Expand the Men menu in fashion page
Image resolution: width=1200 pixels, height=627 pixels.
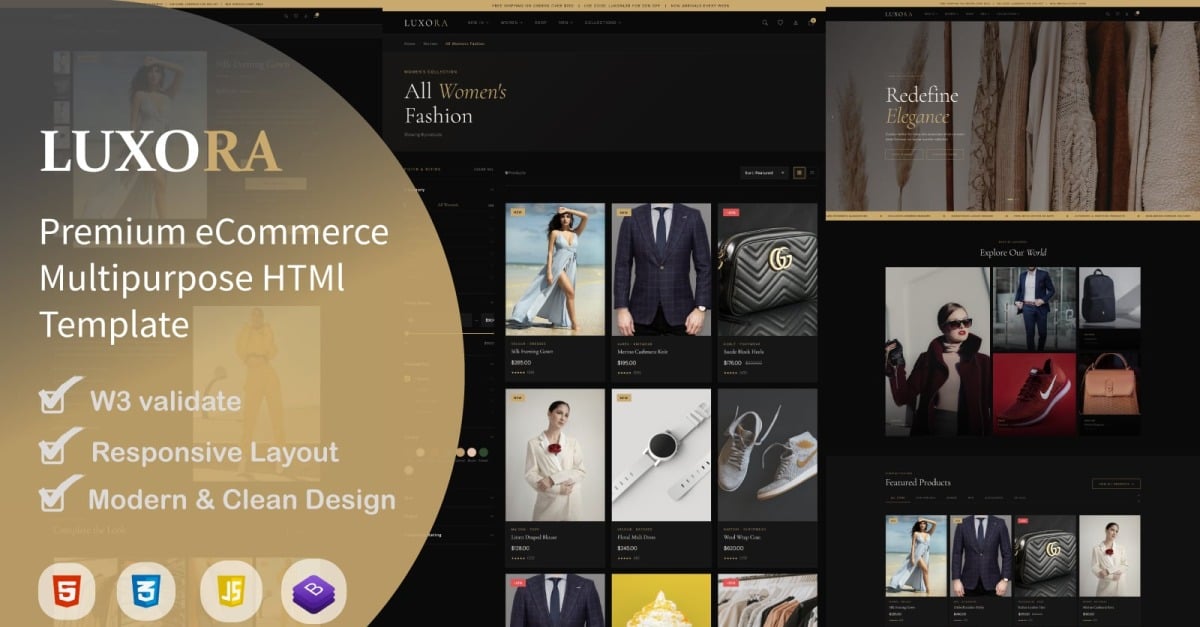pyautogui.click(x=566, y=22)
